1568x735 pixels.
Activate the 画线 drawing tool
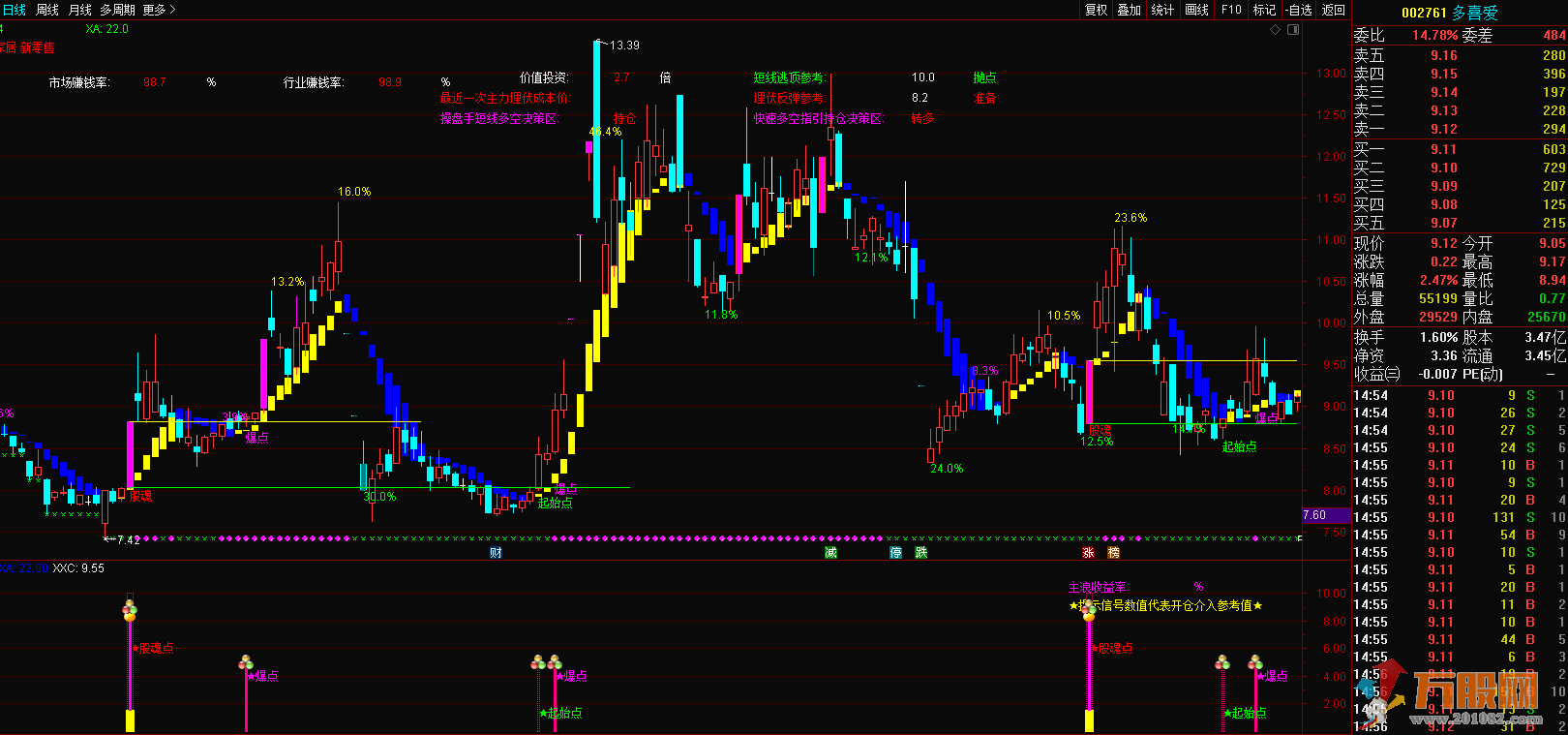[x=1197, y=10]
